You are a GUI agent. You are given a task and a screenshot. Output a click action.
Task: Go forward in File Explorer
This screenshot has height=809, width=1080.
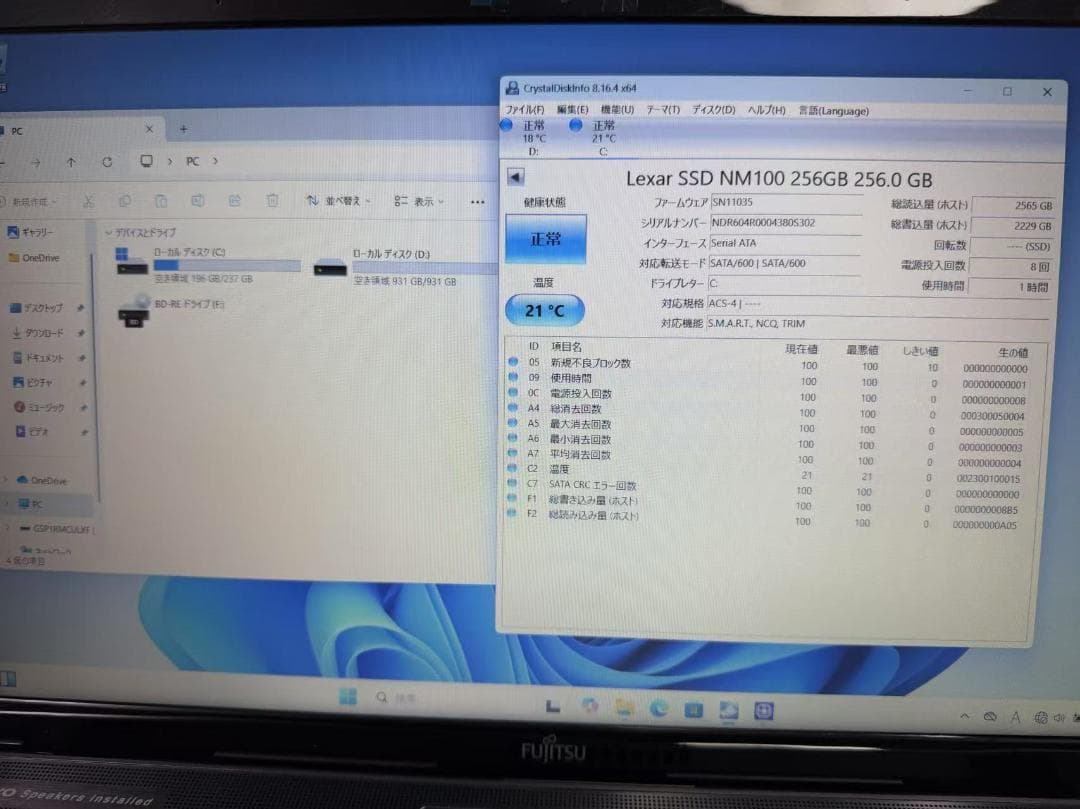[x=35, y=162]
